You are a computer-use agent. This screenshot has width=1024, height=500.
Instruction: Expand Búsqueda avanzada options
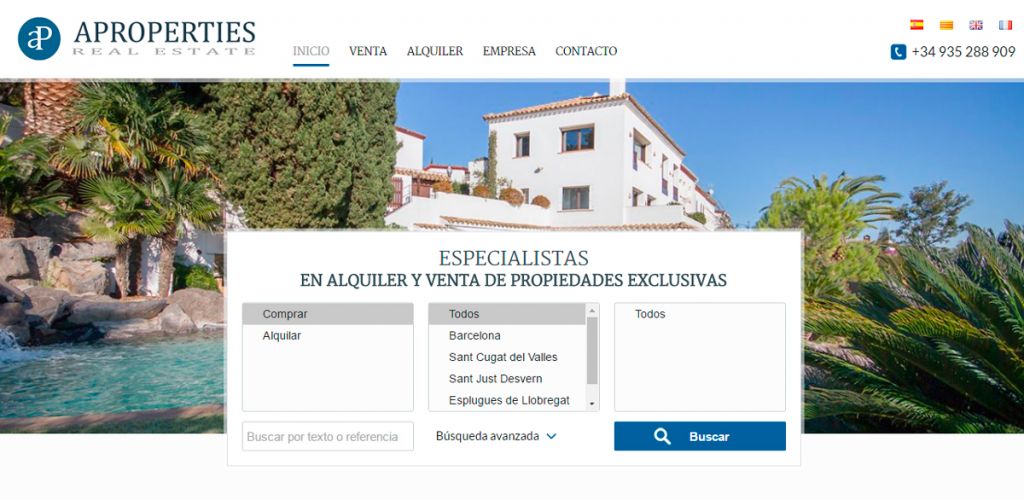coord(496,436)
